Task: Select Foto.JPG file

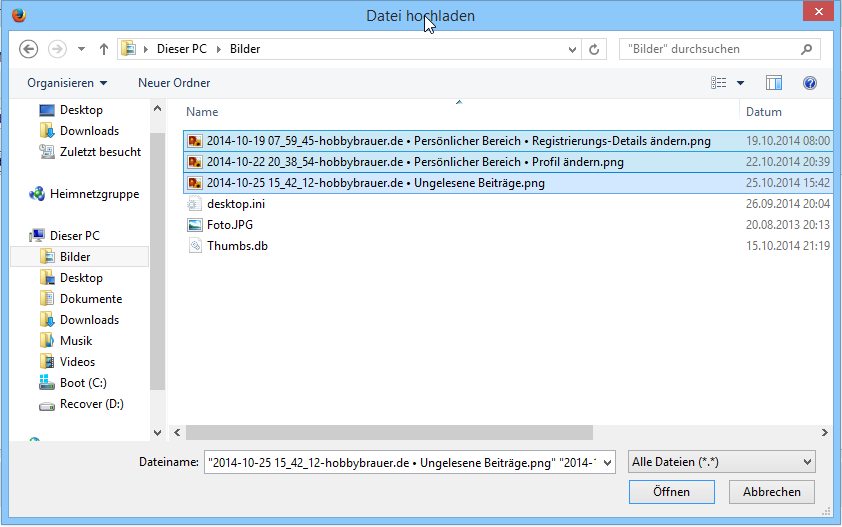Action: (230, 225)
